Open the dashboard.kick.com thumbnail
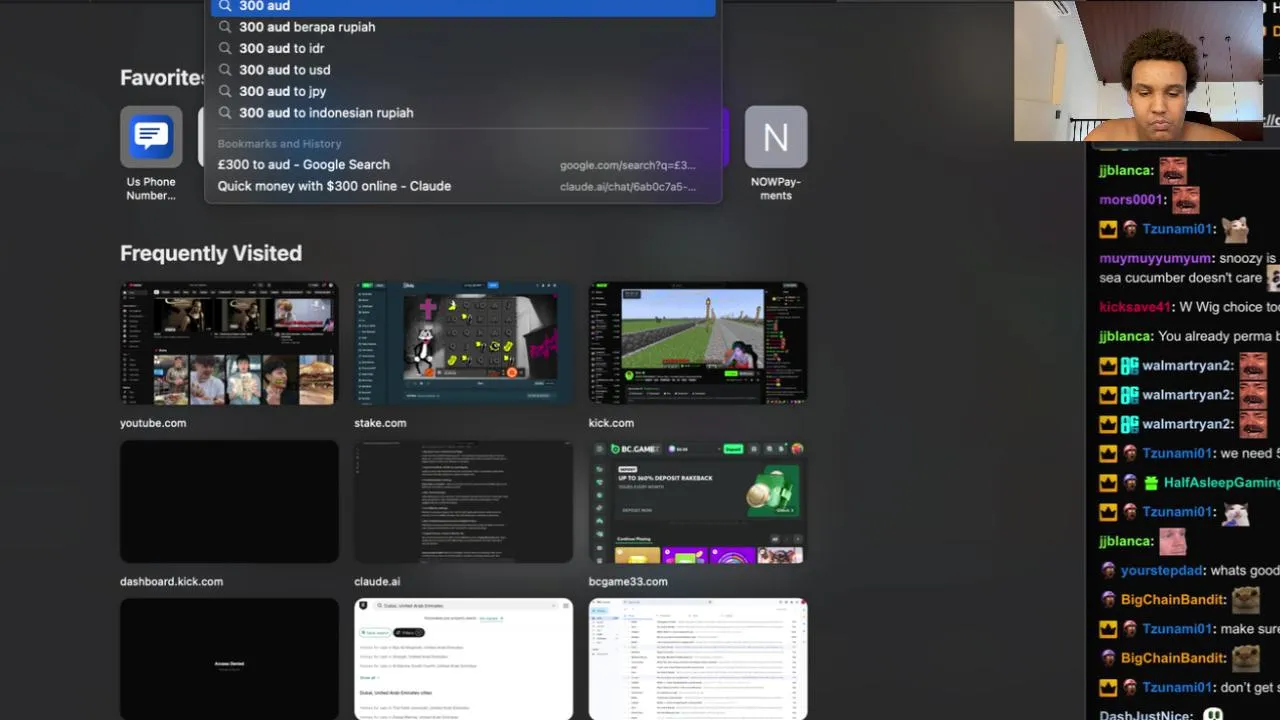This screenshot has height=720, width=1280. (x=229, y=502)
